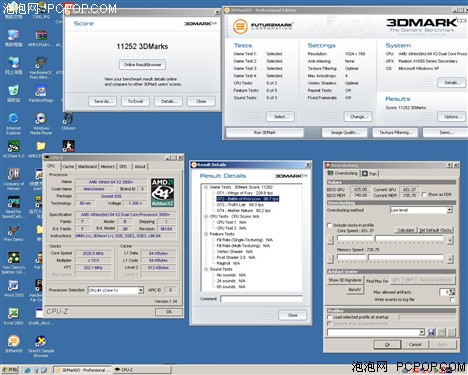
Task: Click the Calculate button in Overclocking
Action: pos(406,230)
